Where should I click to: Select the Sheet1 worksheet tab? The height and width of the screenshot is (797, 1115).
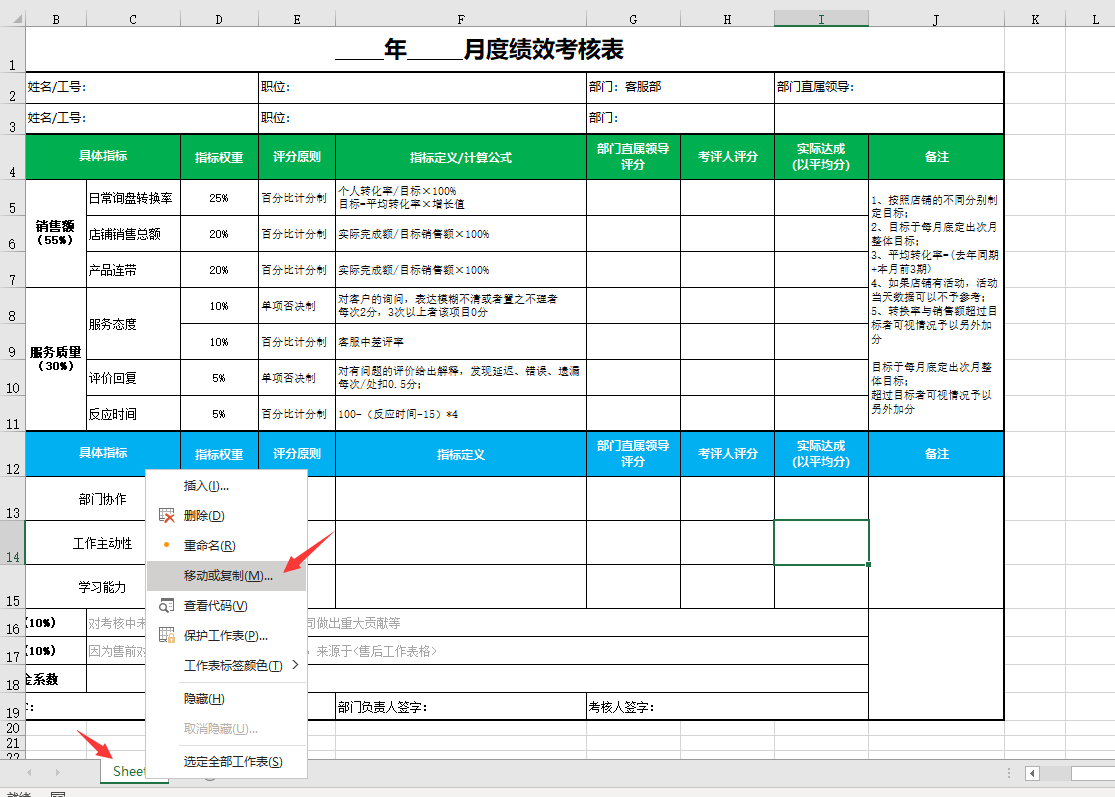pos(128,771)
